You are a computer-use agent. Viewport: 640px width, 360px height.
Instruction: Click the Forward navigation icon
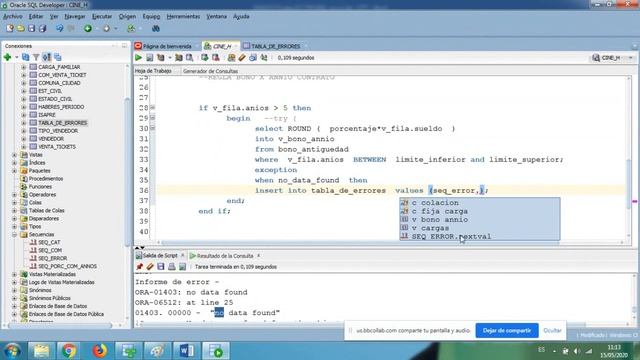(107, 29)
